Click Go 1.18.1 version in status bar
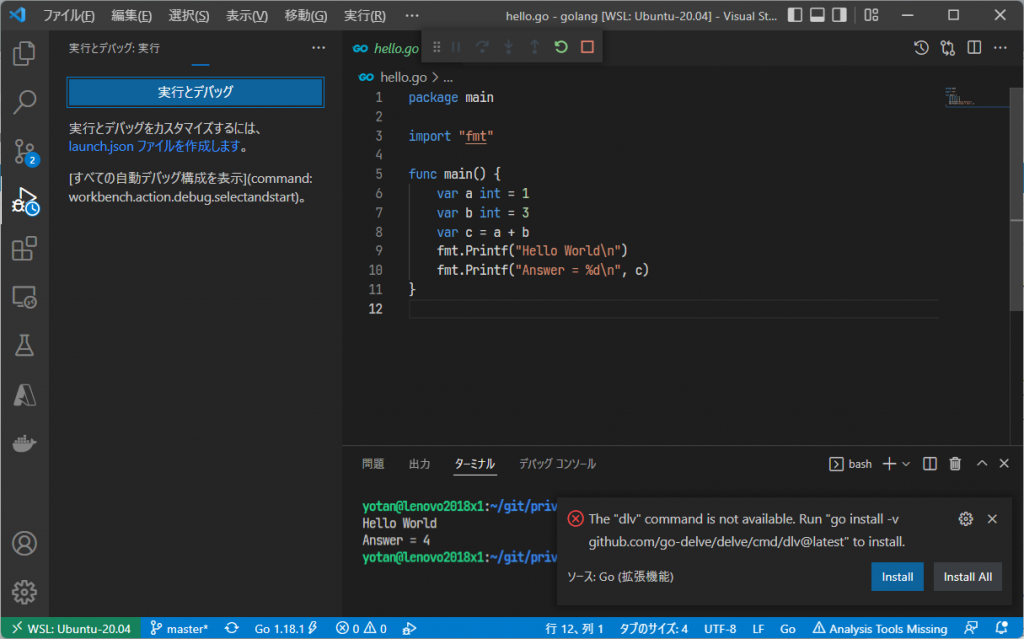The width and height of the screenshot is (1024, 639). click(x=285, y=629)
